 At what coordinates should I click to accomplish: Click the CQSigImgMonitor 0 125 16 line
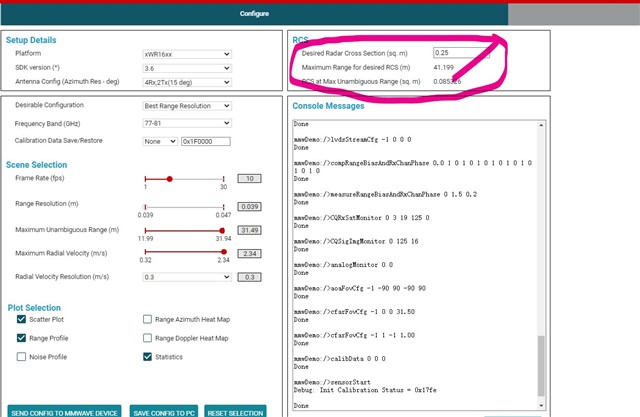pos(356,241)
